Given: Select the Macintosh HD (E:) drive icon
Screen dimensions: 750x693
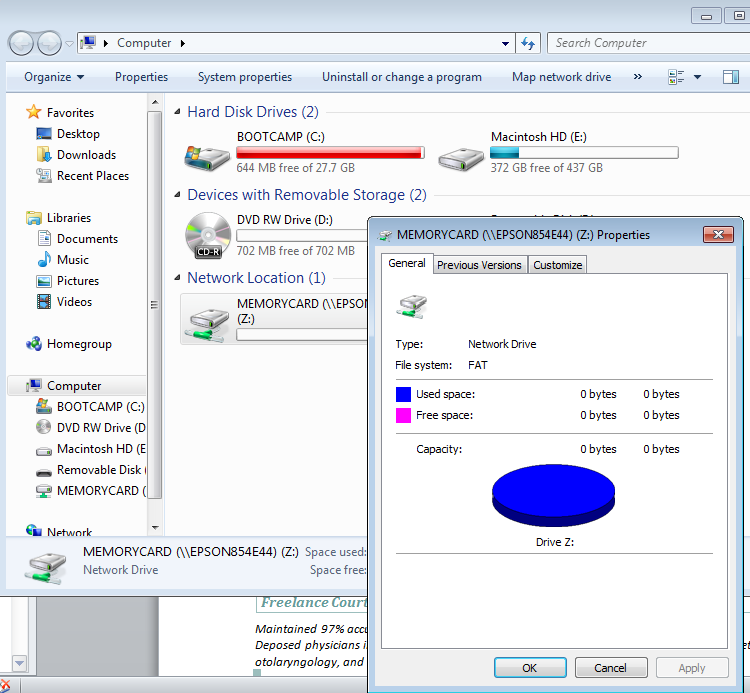Looking at the screenshot, I should 461,159.
